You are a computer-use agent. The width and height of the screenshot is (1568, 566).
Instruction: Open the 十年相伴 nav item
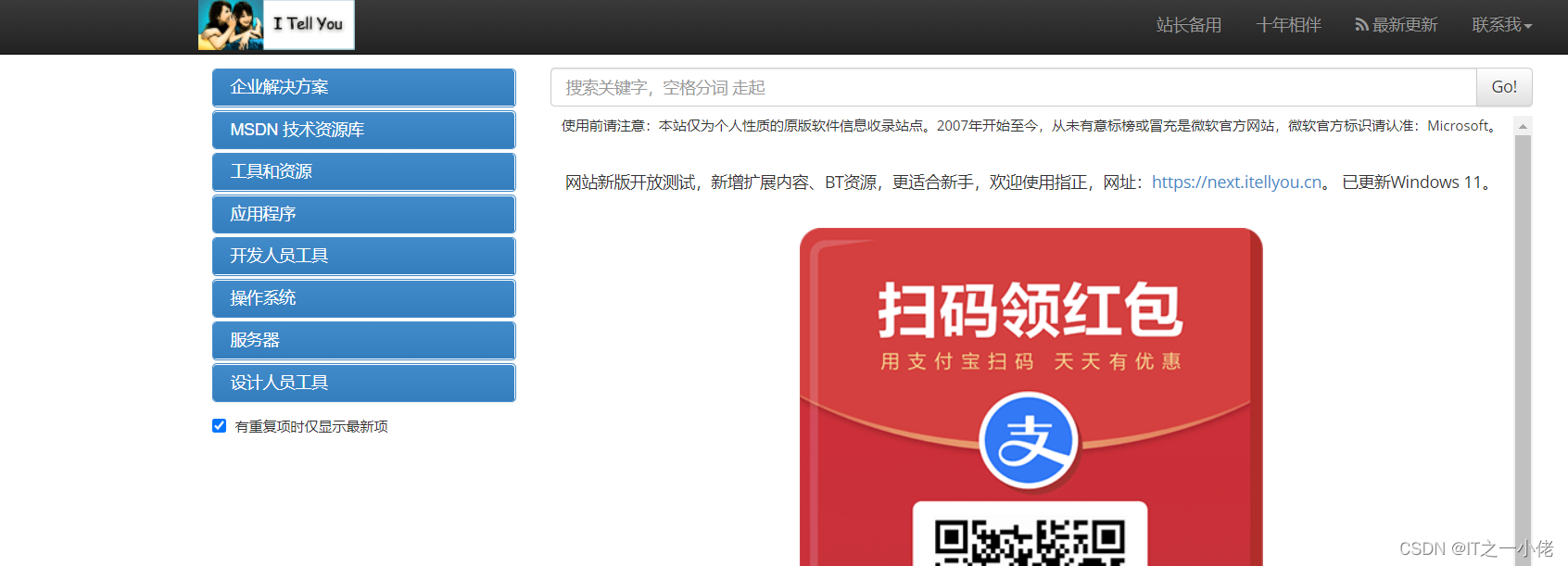pyautogui.click(x=1288, y=25)
